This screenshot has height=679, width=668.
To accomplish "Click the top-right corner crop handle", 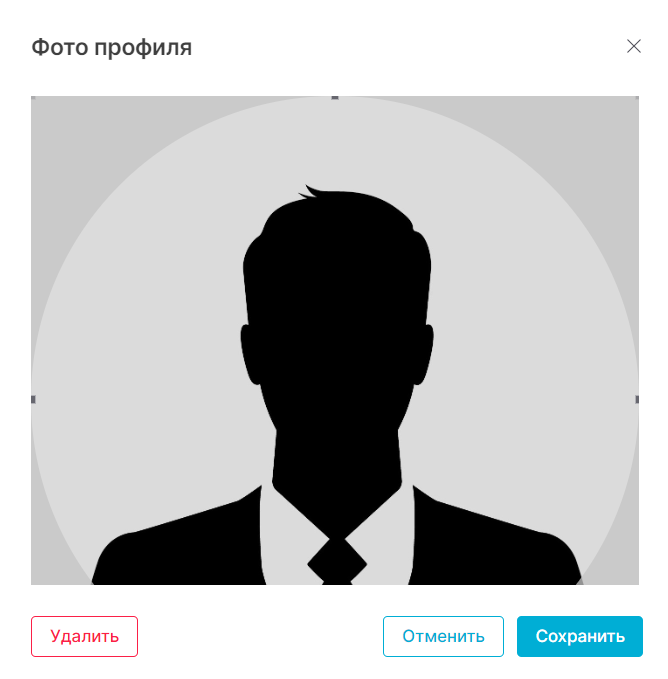I will pos(637,98).
